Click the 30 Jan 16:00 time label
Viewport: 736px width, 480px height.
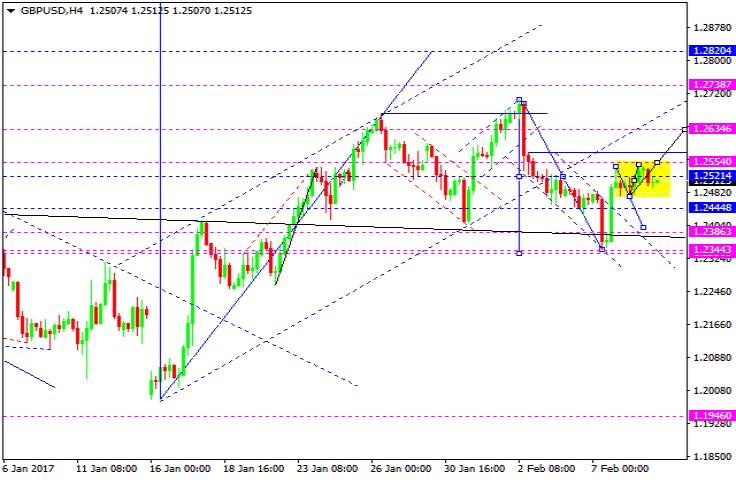[x=475, y=468]
